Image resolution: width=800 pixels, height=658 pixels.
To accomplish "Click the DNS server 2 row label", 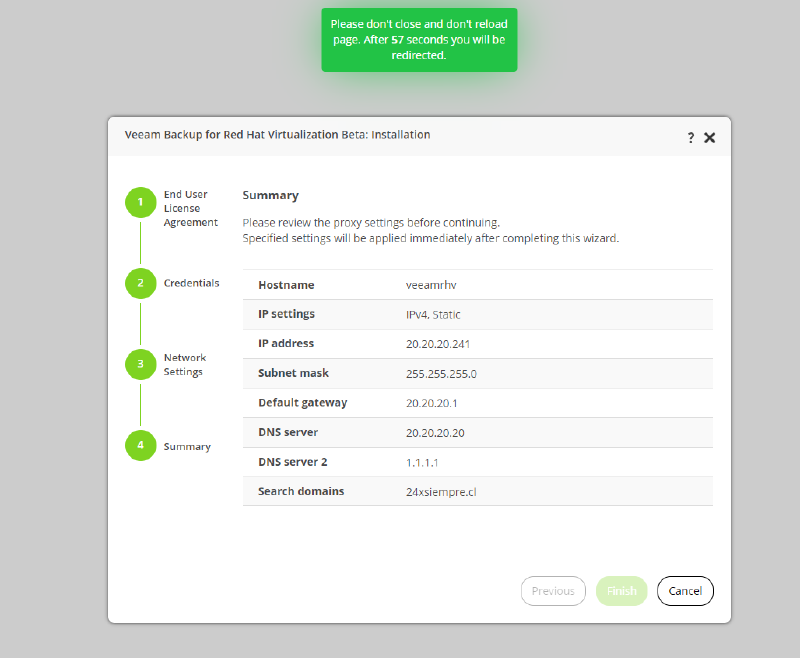I will [292, 462].
